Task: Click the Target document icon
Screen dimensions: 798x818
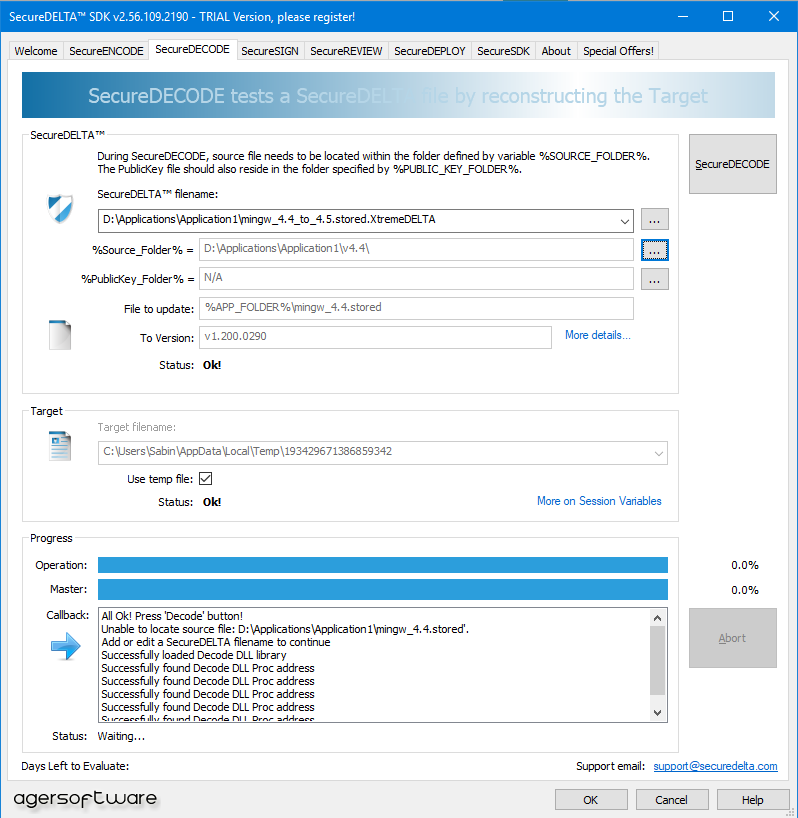Action: pyautogui.click(x=60, y=446)
